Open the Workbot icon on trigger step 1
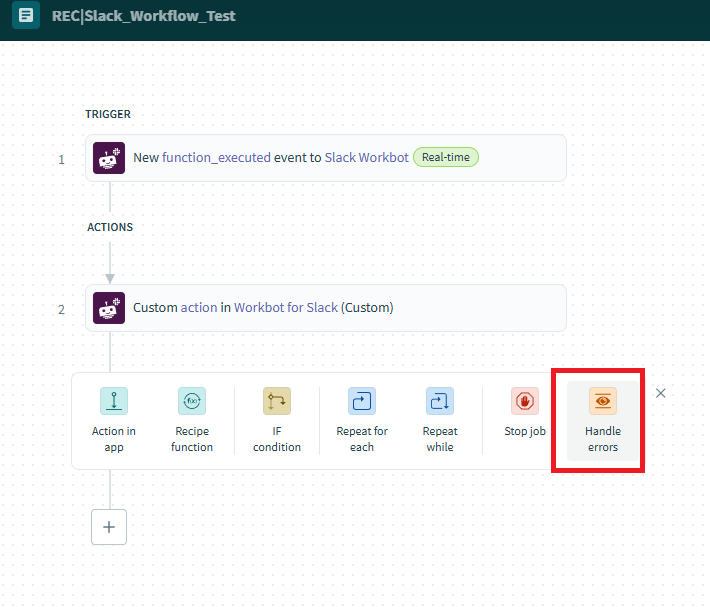710x607 pixels. 109,158
